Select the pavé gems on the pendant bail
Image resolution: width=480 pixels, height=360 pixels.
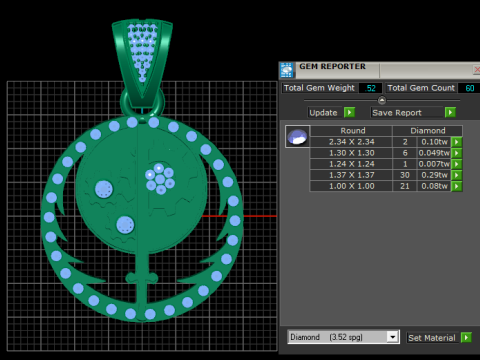(143, 52)
